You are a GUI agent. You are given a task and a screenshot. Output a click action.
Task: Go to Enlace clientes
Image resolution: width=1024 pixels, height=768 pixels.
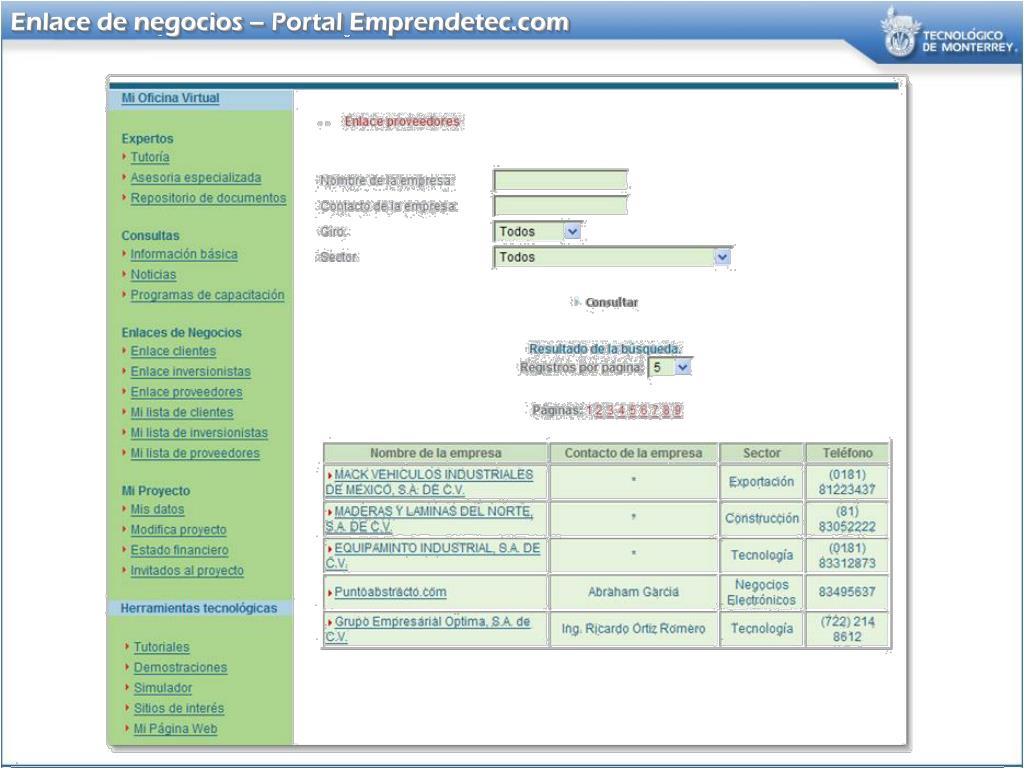[173, 351]
